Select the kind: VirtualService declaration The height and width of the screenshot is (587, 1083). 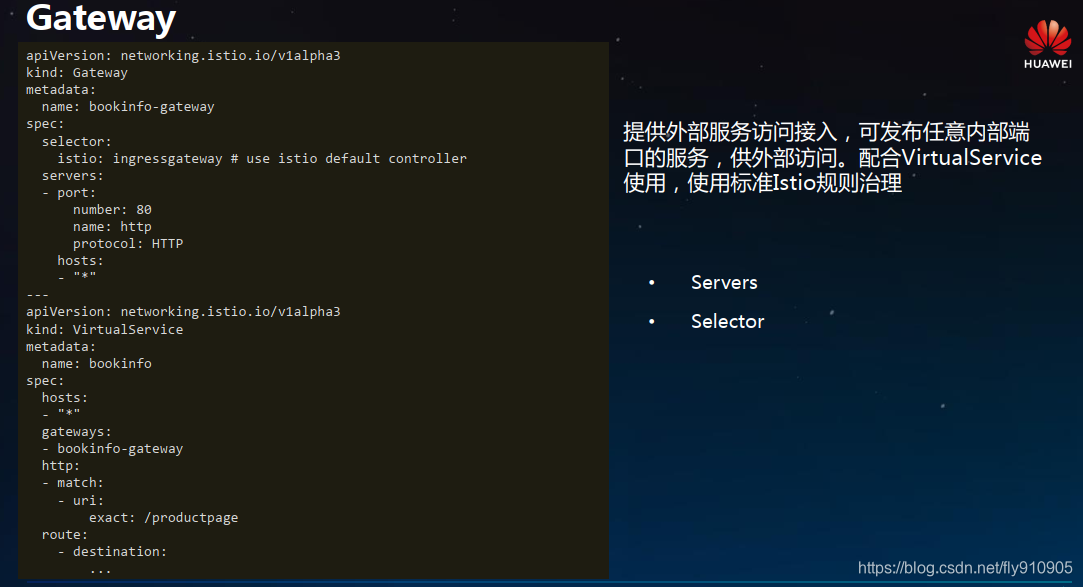(105, 329)
